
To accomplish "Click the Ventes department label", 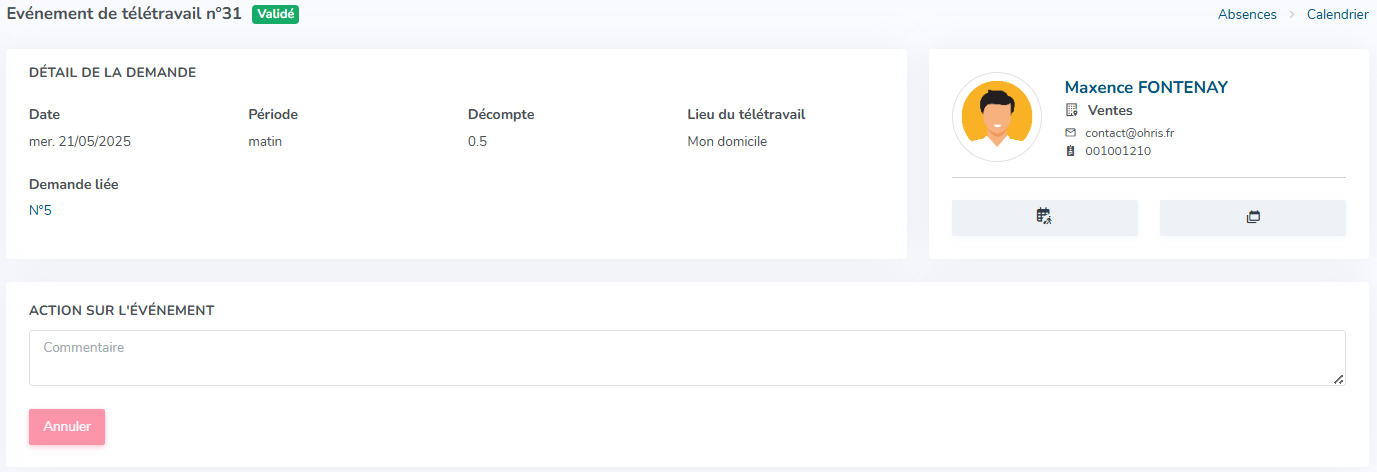I will 1110,110.
